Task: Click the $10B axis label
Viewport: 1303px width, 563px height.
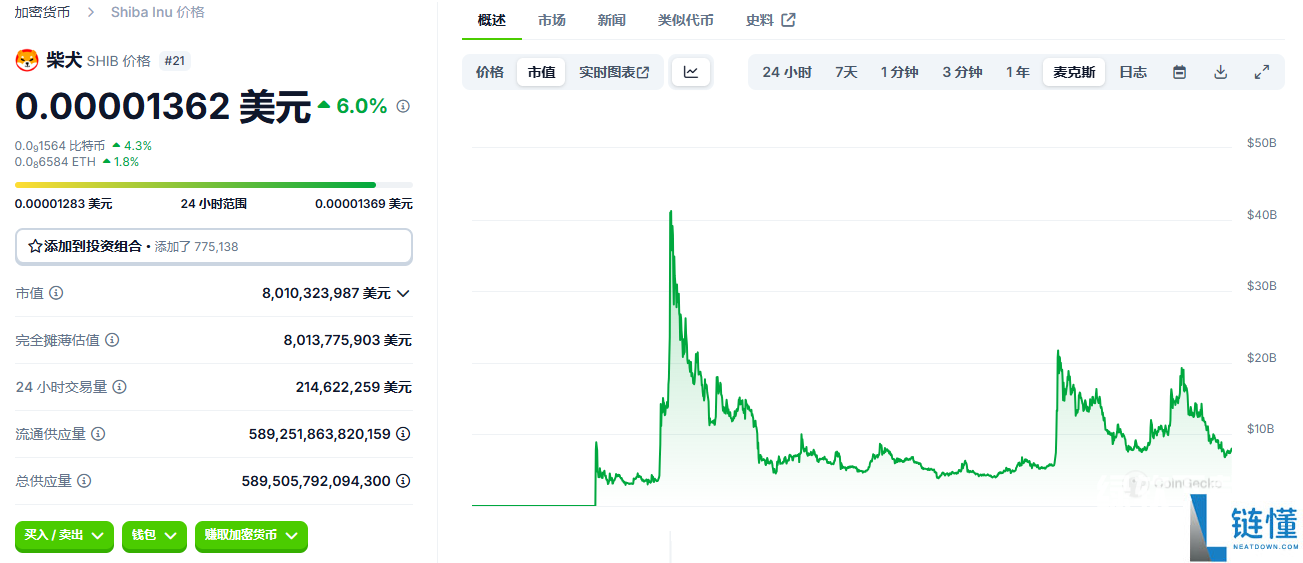Action: [1262, 429]
